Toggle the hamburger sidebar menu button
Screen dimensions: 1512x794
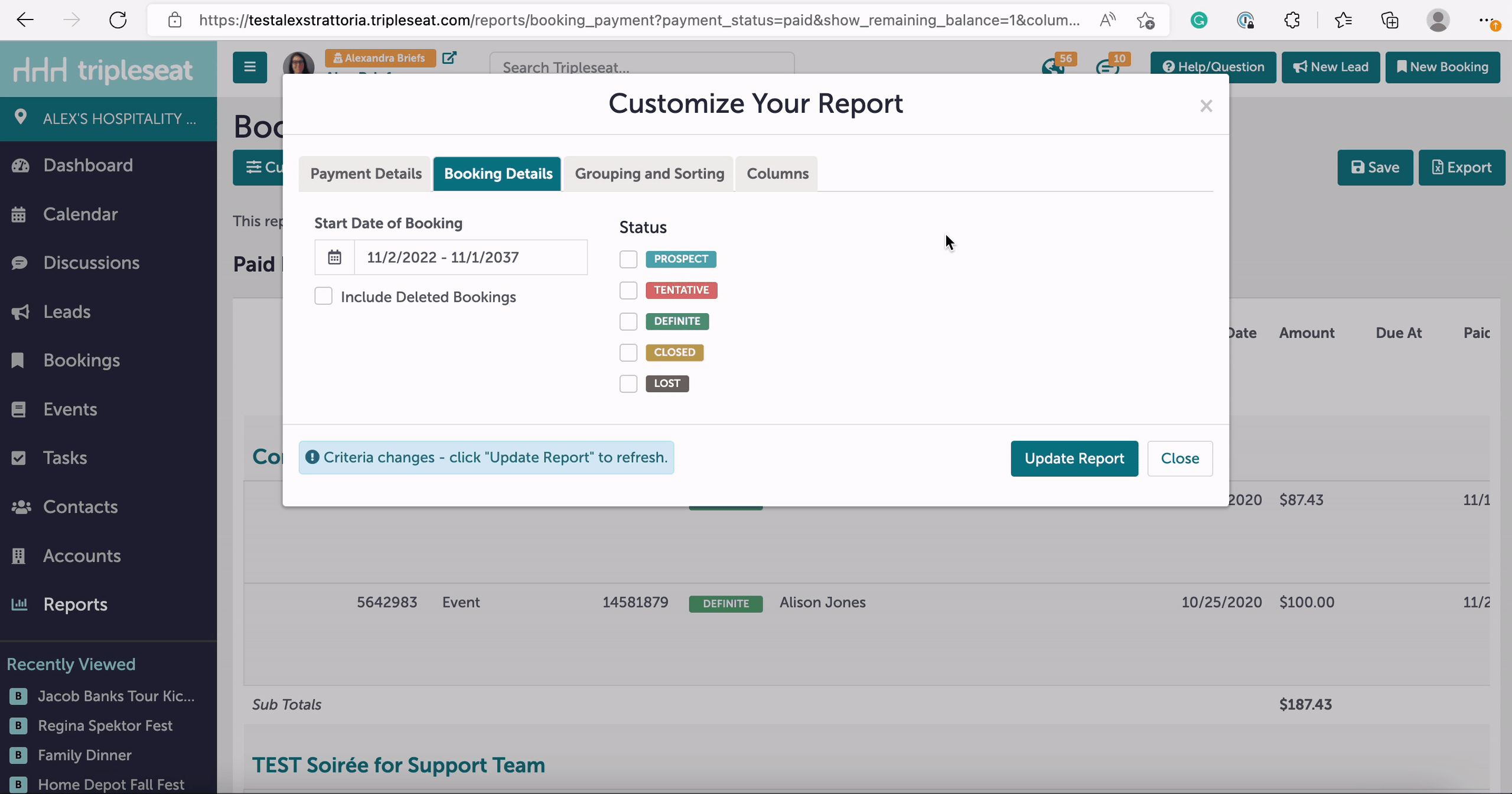250,67
